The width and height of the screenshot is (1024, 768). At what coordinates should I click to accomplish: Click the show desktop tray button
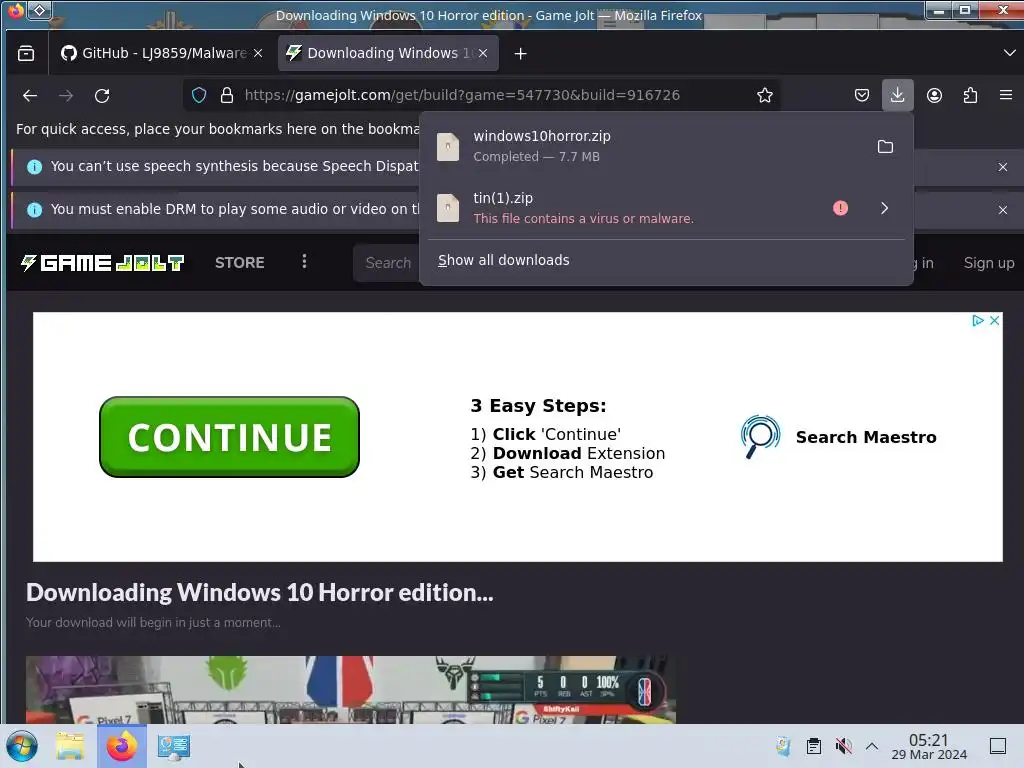[998, 746]
